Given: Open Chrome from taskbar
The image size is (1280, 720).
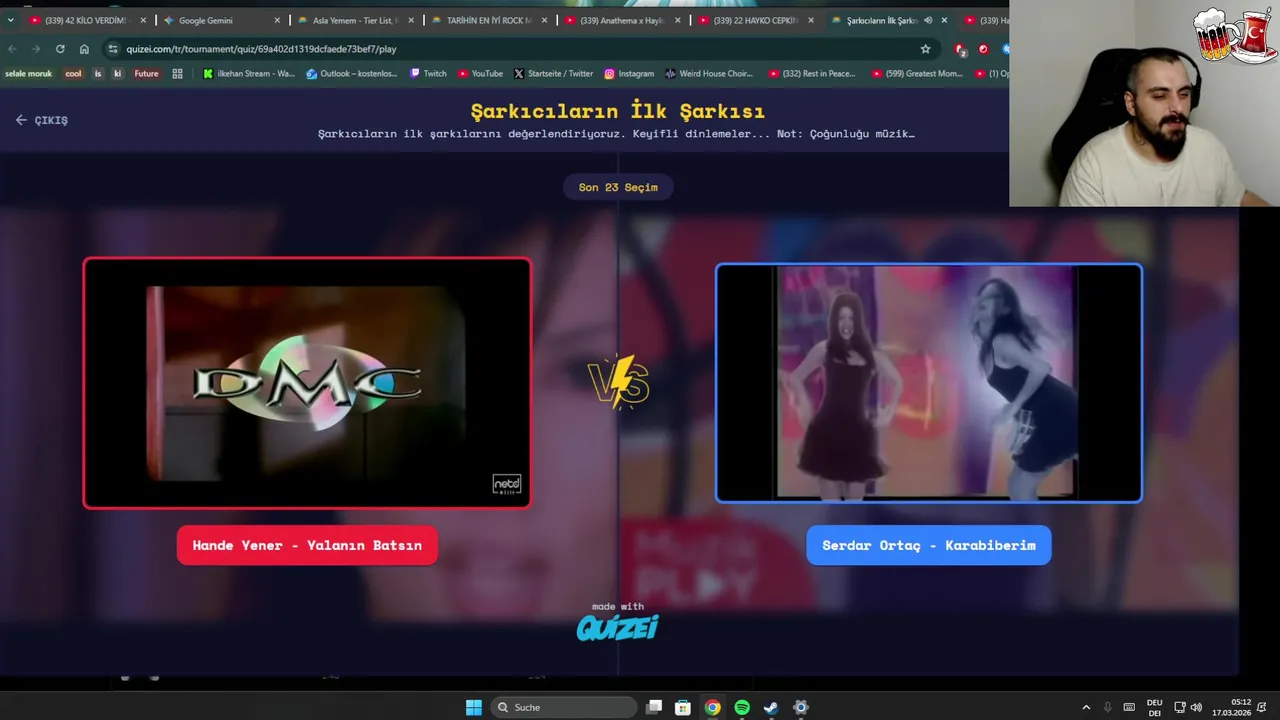Looking at the screenshot, I should pos(712,707).
